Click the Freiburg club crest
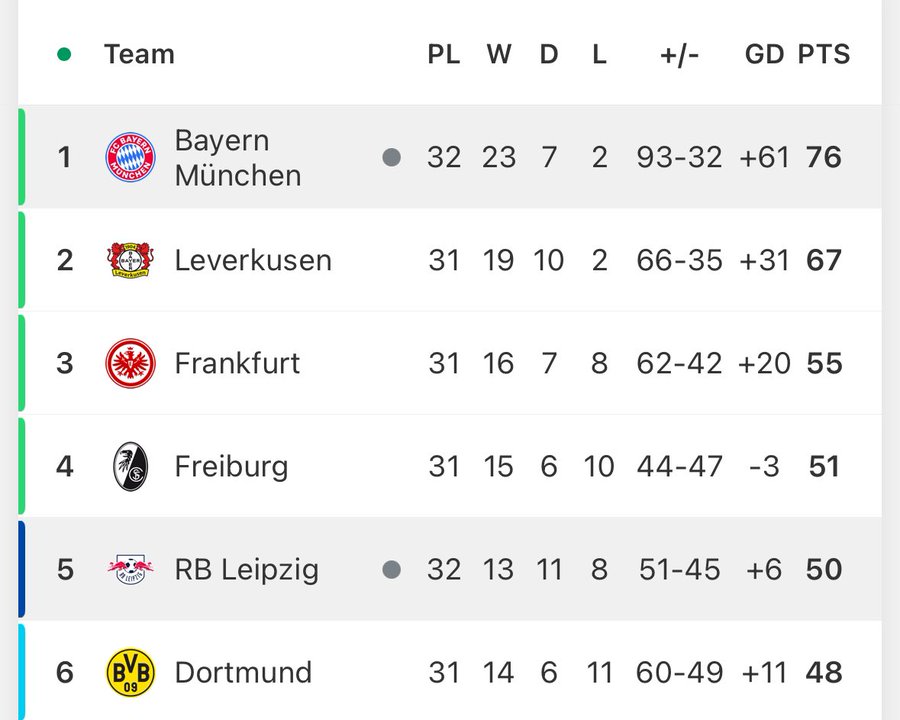Screen dimensions: 900x720 pyautogui.click(x=131, y=466)
